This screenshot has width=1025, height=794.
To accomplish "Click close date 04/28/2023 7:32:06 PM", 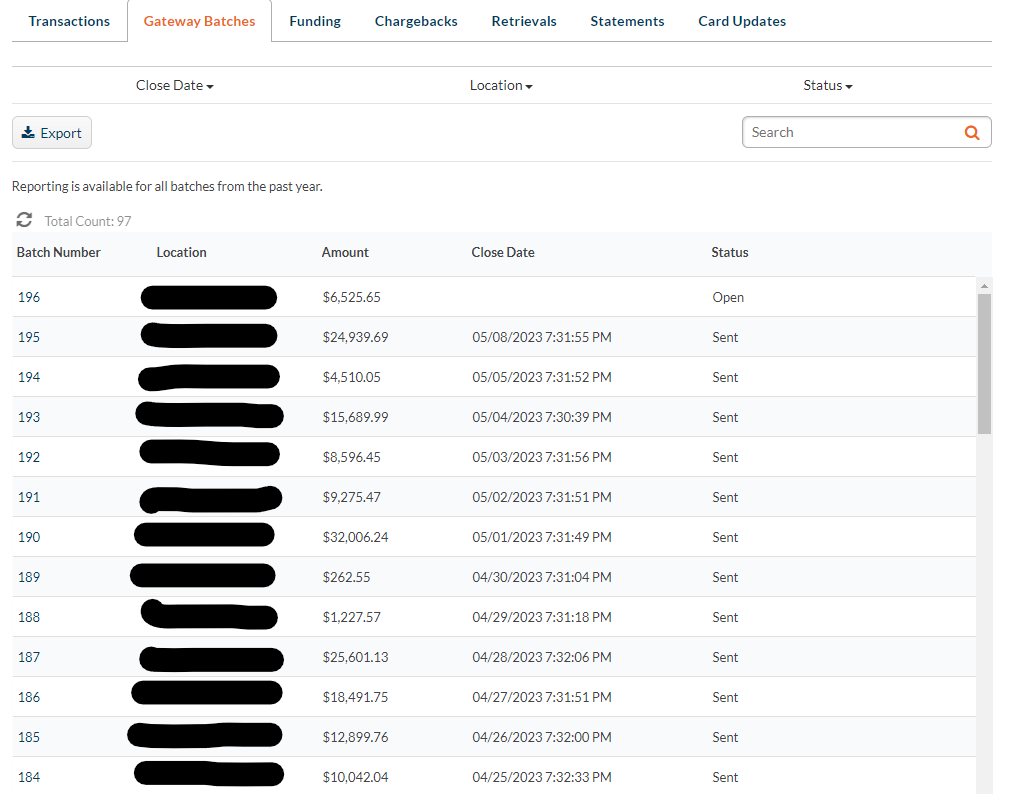I will point(542,657).
